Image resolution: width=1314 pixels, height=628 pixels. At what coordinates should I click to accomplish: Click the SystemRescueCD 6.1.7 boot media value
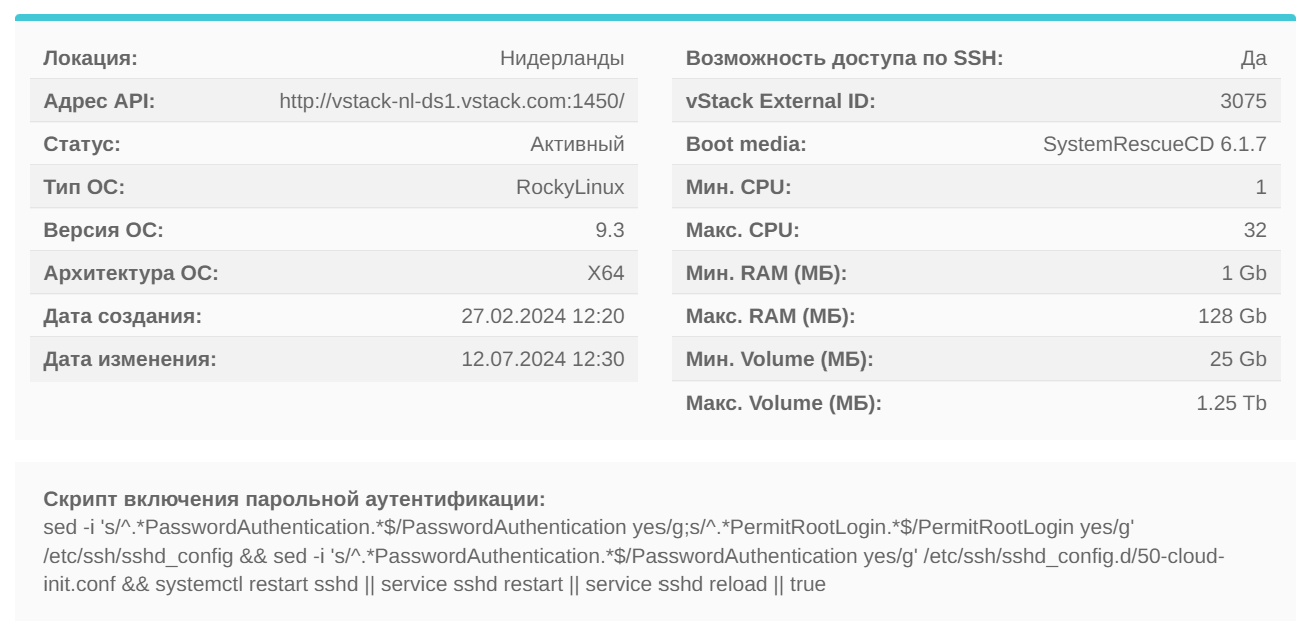click(1155, 144)
